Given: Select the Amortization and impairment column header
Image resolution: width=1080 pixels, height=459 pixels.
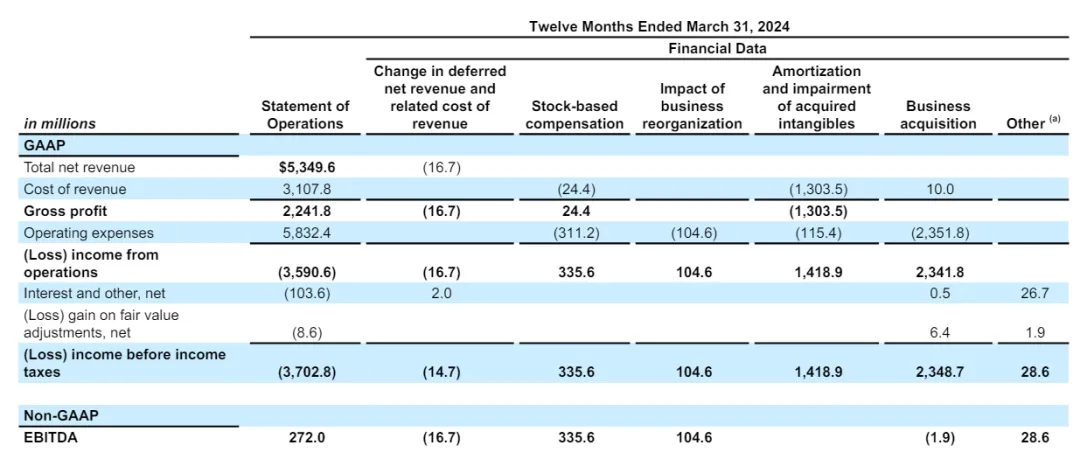Looking at the screenshot, I should [817, 97].
